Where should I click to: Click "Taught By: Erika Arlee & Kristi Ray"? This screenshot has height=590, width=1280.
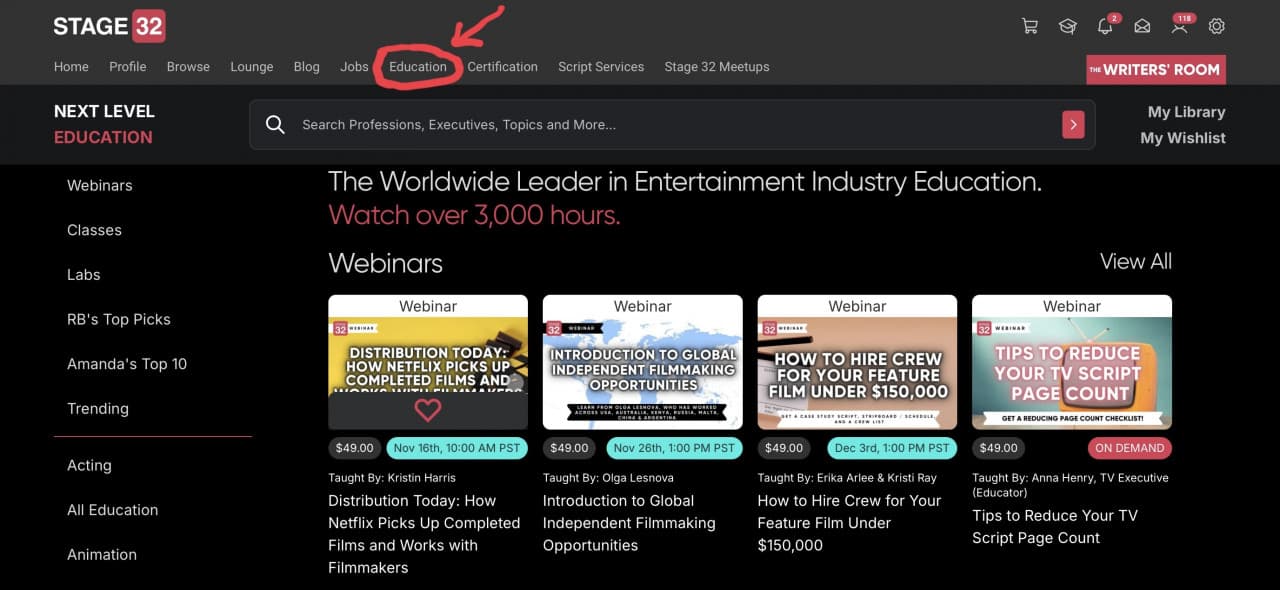pyautogui.click(x=849, y=478)
